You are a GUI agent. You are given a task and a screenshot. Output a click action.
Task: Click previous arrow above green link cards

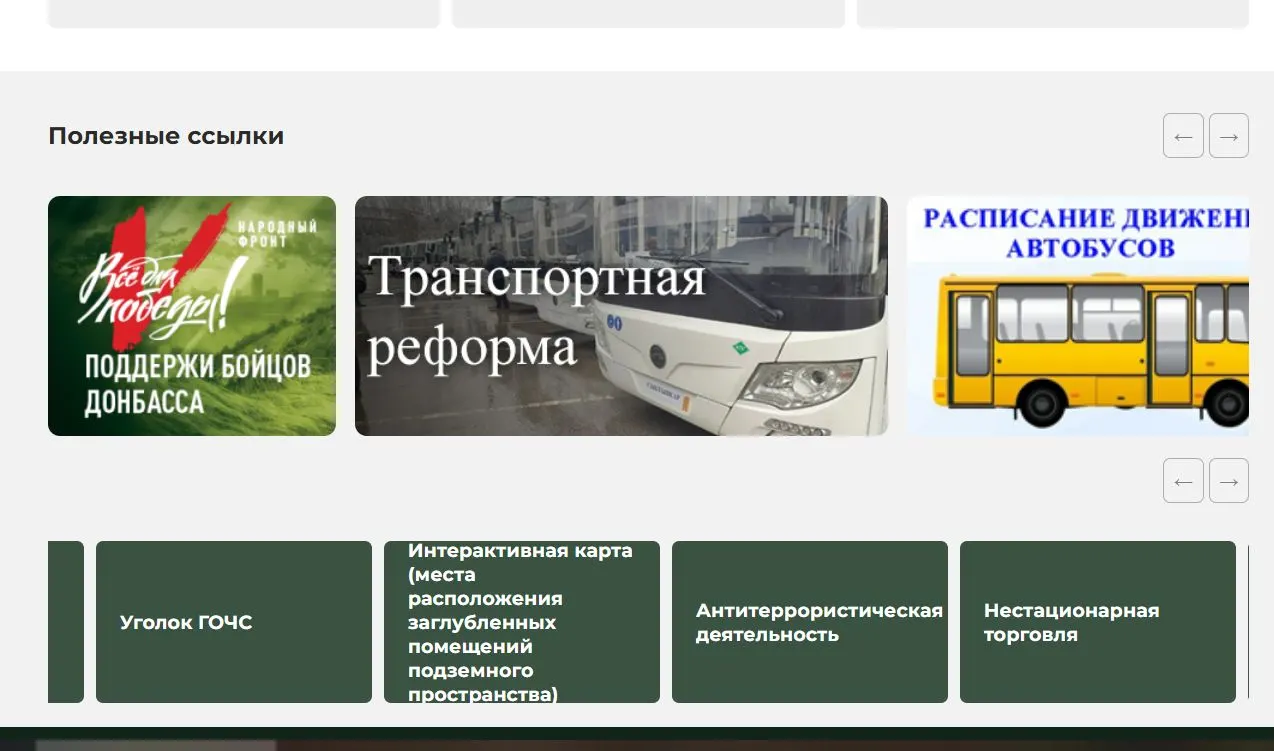(1183, 481)
